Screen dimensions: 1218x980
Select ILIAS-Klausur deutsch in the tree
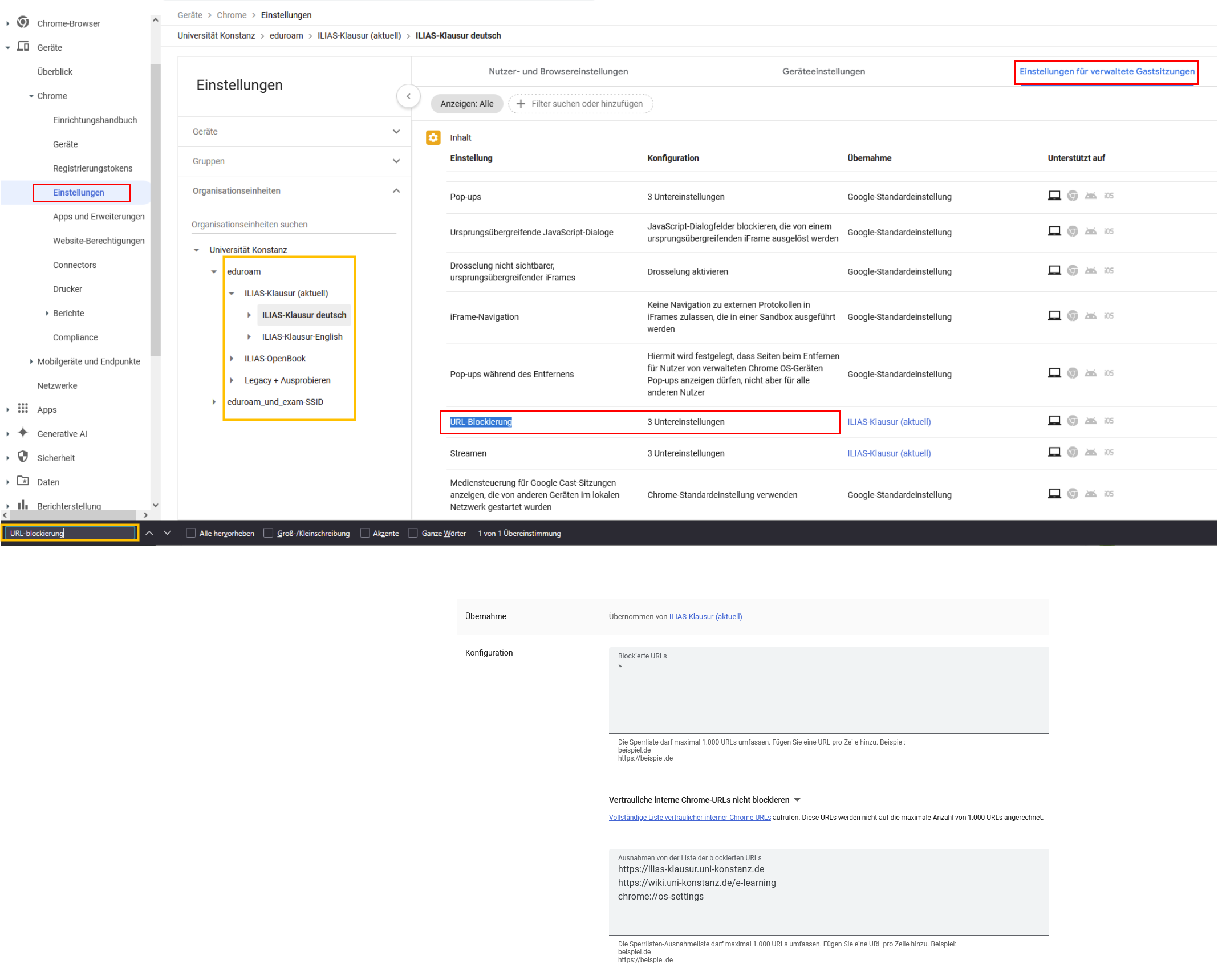(x=304, y=315)
